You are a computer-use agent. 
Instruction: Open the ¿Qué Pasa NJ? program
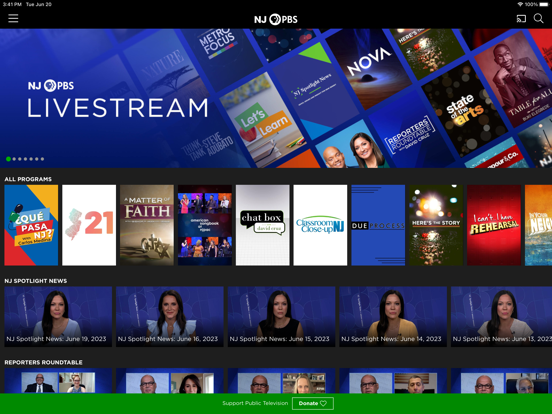coord(31,225)
